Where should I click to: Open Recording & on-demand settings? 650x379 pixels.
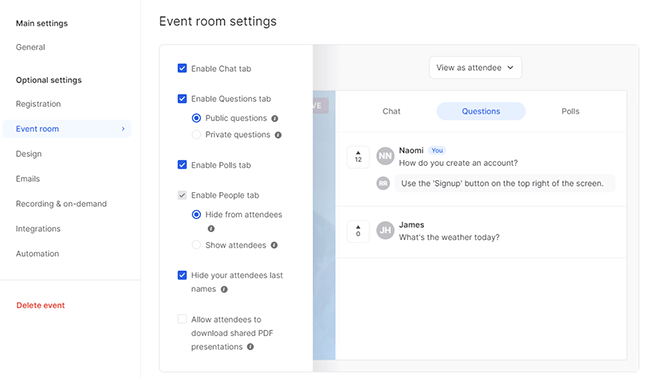click(x=61, y=204)
